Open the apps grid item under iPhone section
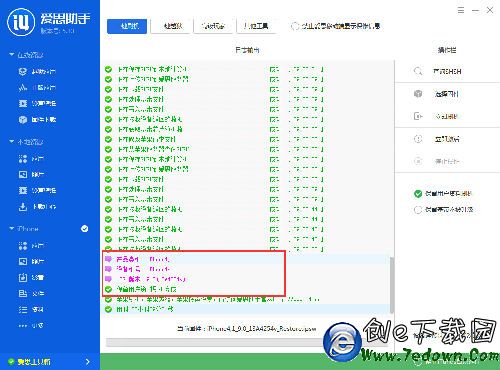Image resolution: width=500 pixels, height=370 pixels. [x=31, y=246]
